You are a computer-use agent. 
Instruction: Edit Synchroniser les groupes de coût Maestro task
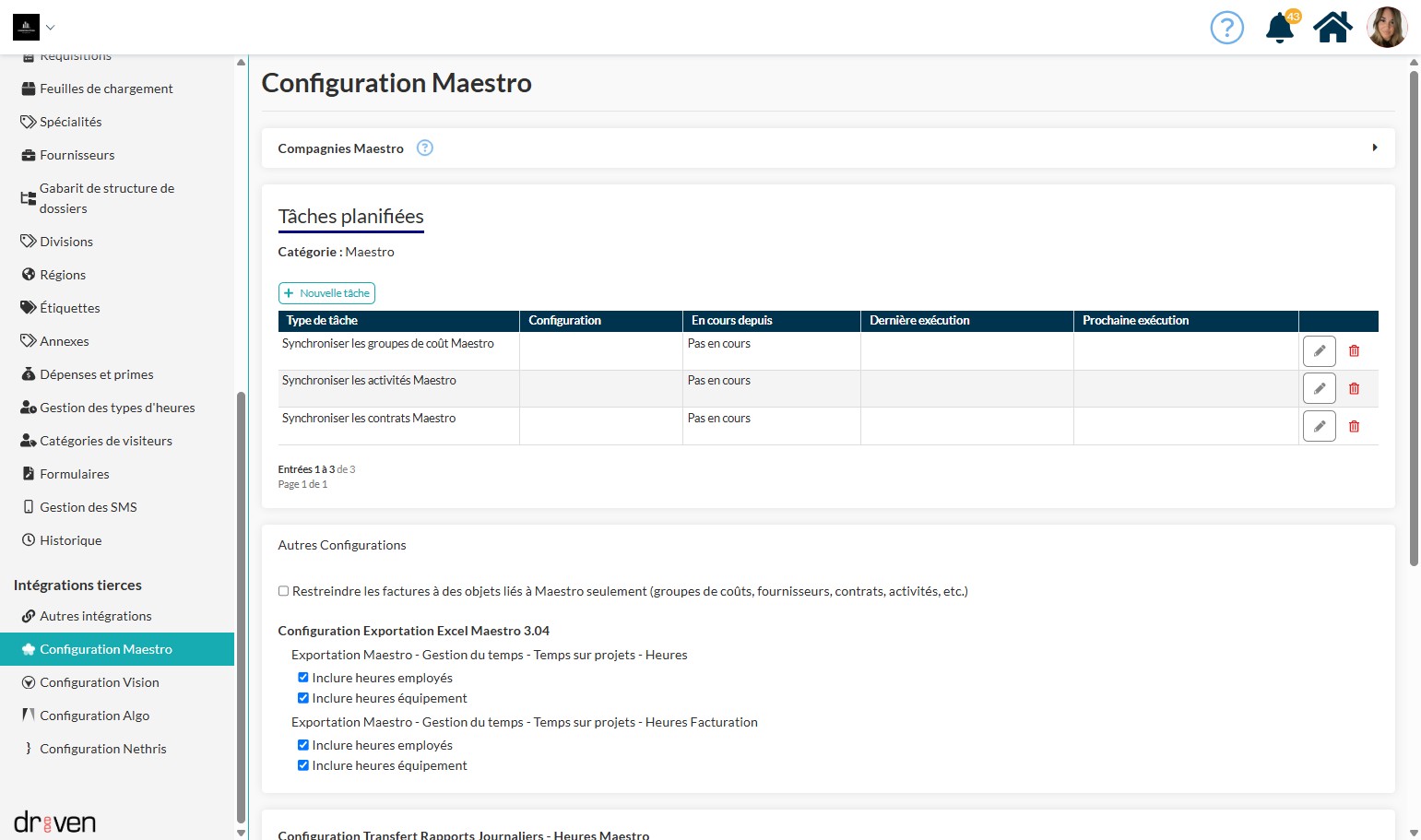click(x=1320, y=350)
